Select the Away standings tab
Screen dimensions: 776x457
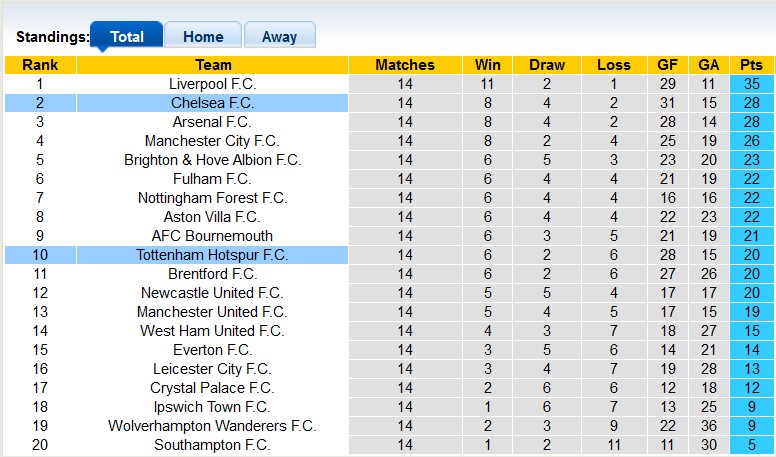[x=279, y=37]
